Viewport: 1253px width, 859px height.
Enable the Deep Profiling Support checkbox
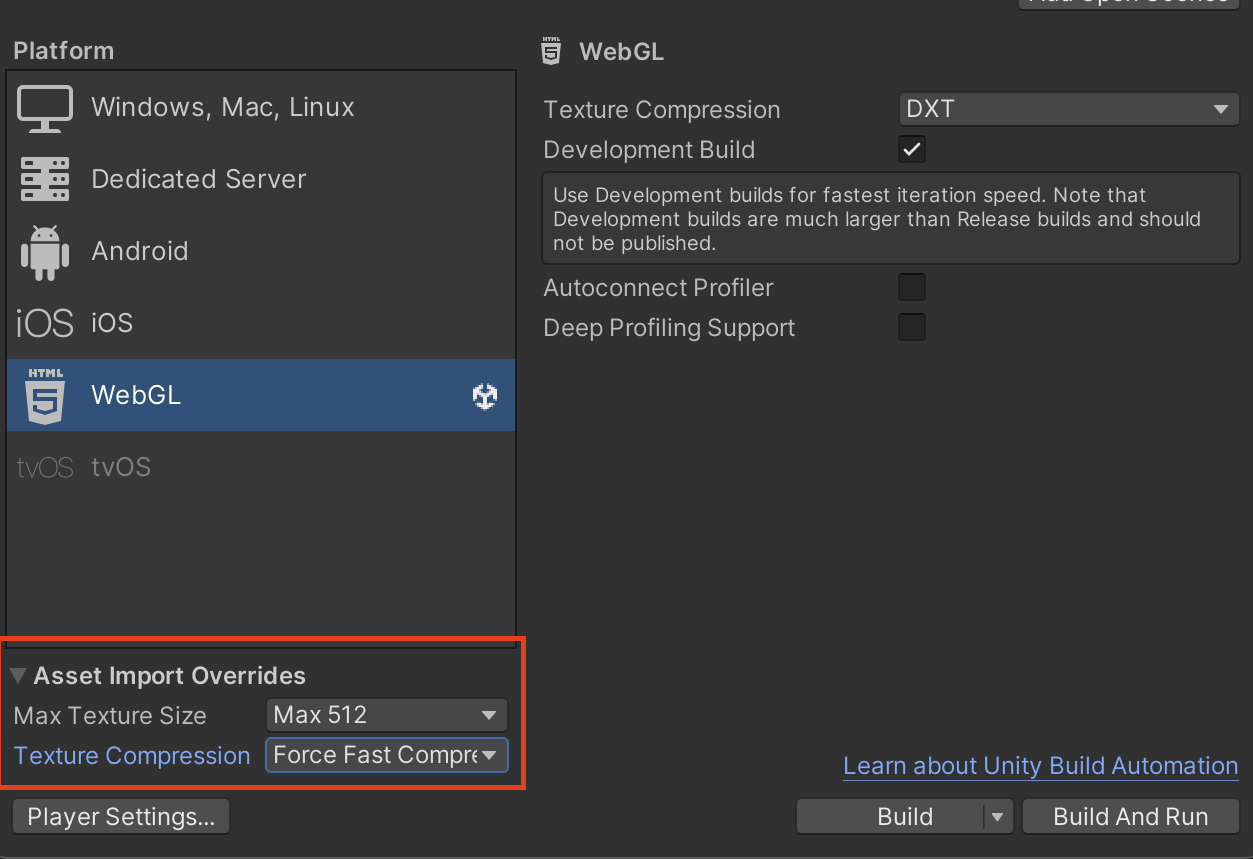tap(912, 328)
